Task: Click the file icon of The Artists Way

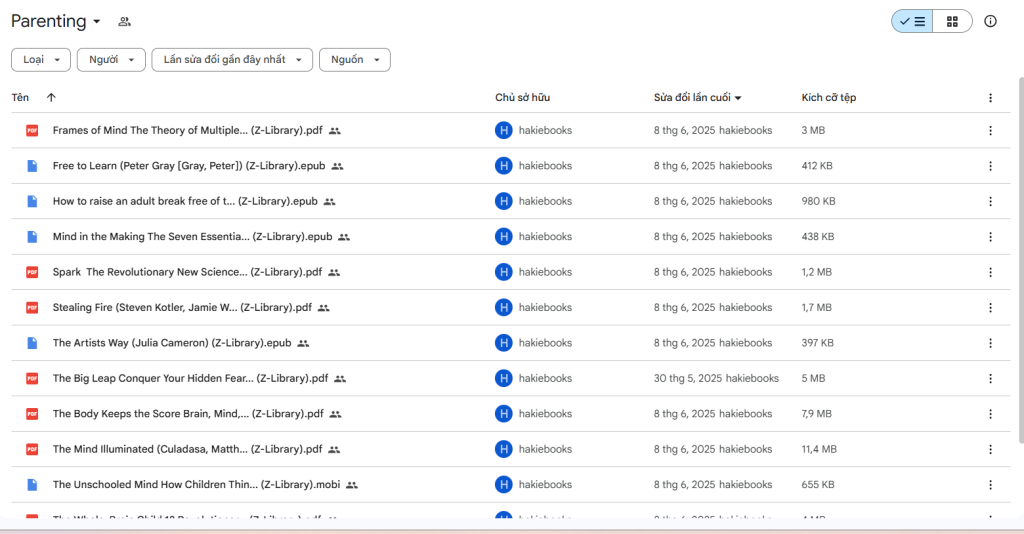Action: pos(32,343)
